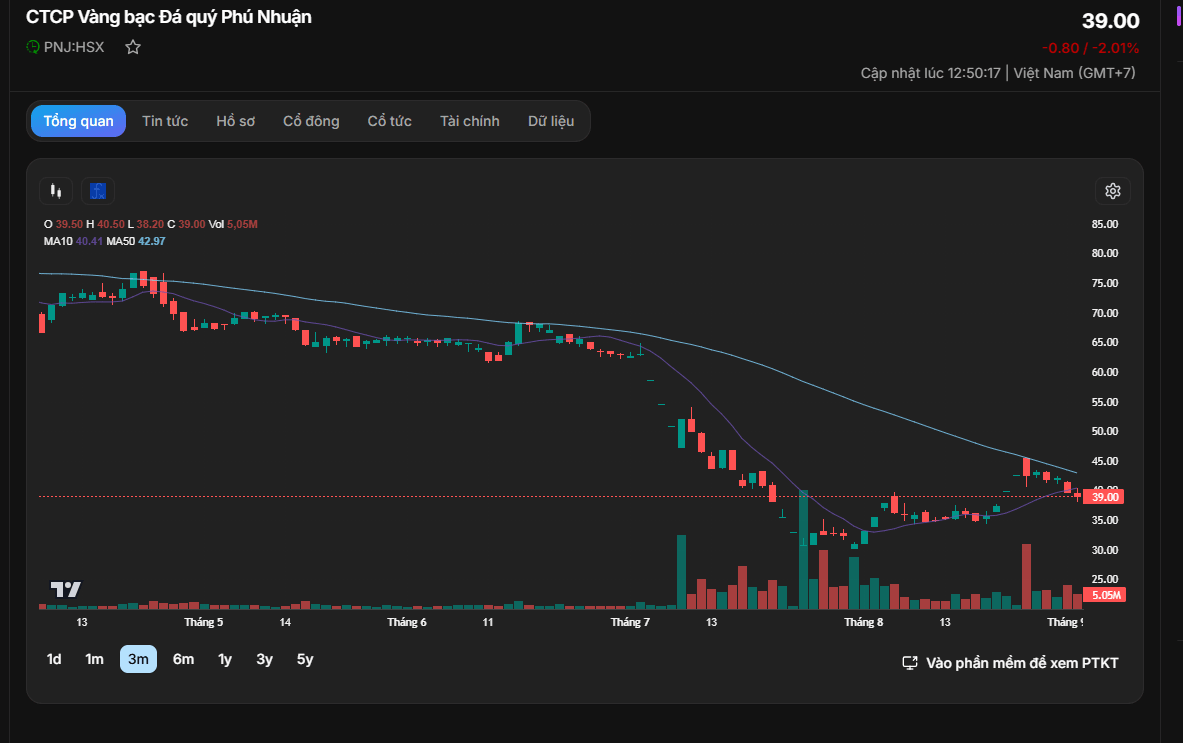Click Vào phần mềm để xem PTKT link
This screenshot has height=743, width=1183.
pos(1011,663)
